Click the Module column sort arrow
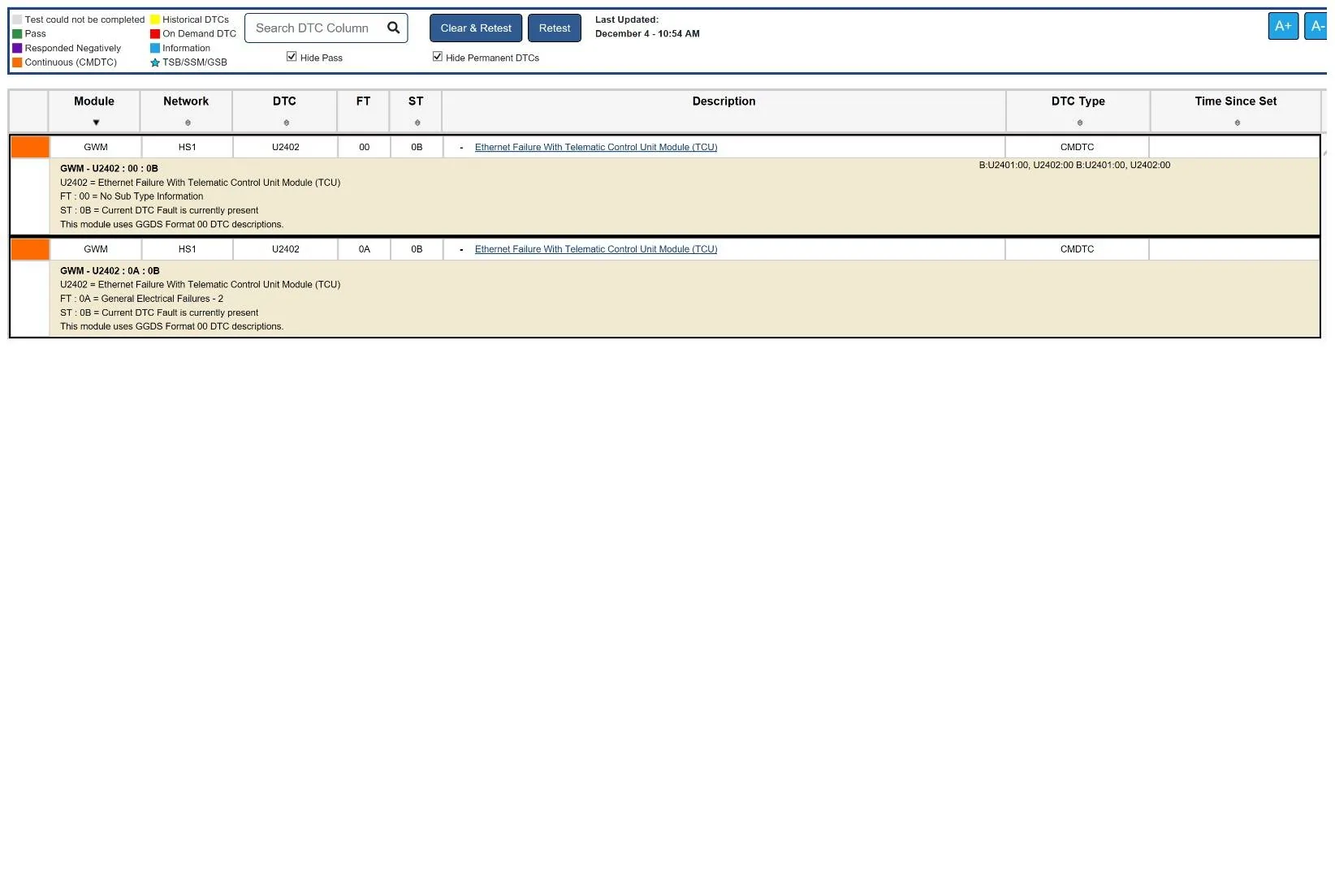The height and width of the screenshot is (896, 1335). click(96, 123)
